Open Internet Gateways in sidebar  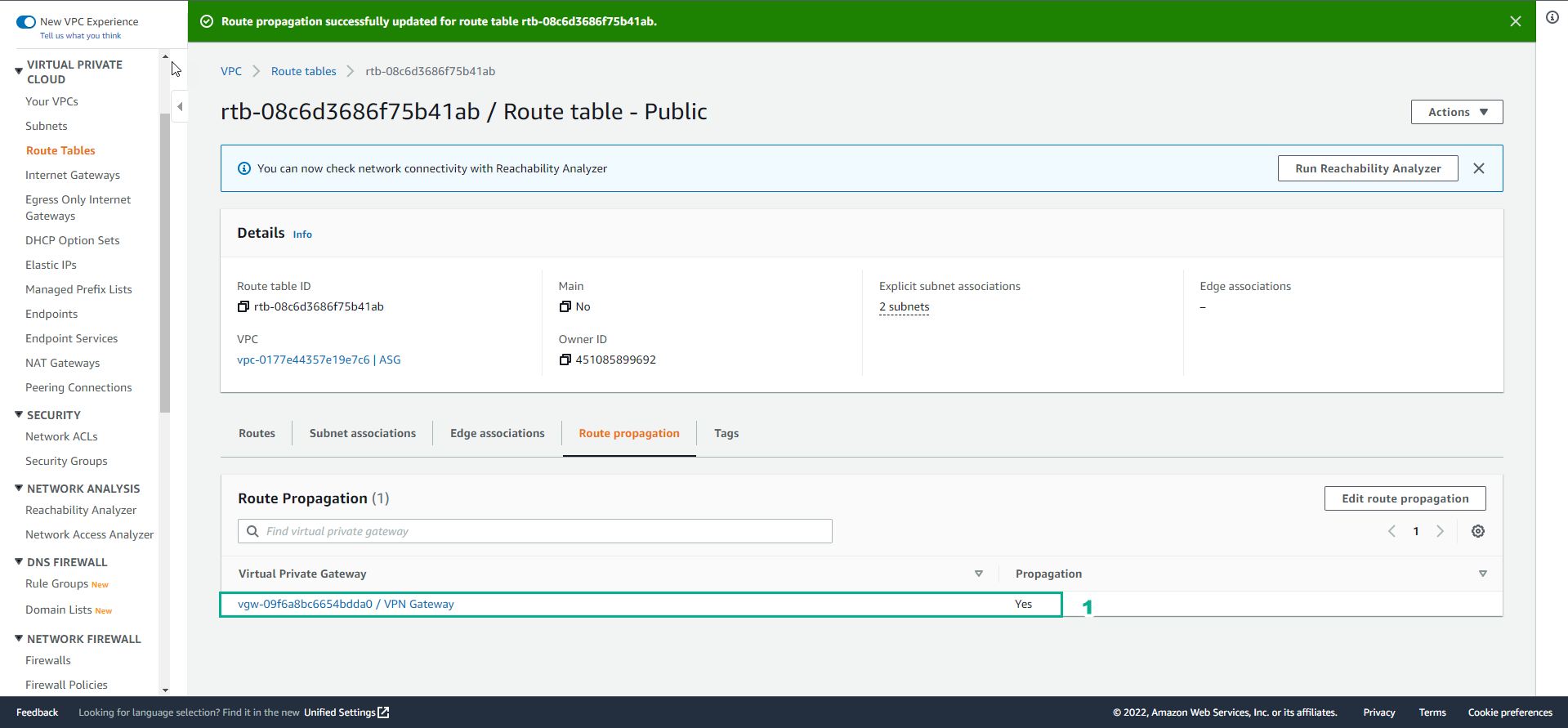point(73,175)
